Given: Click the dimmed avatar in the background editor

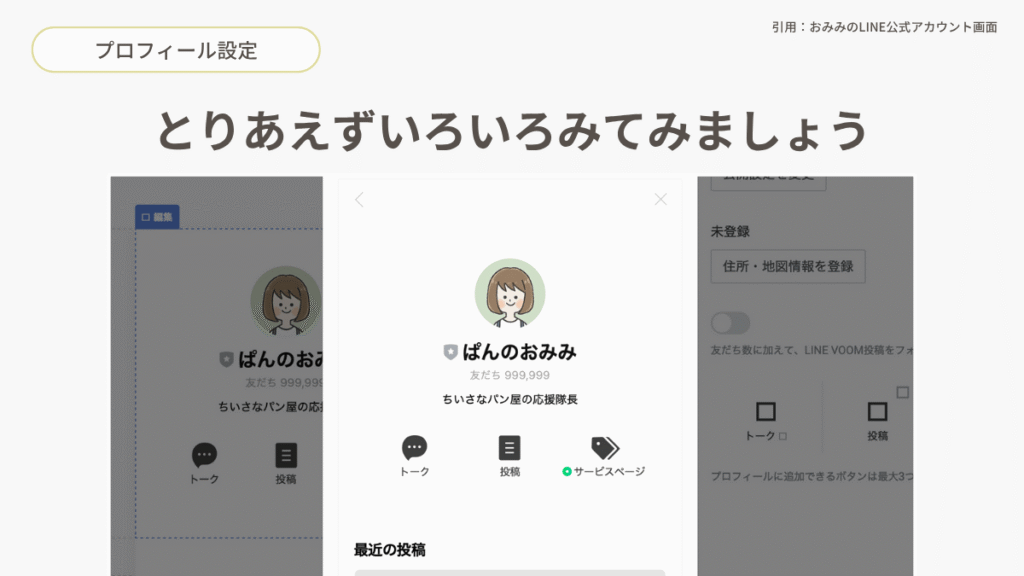Looking at the screenshot, I should point(285,301).
